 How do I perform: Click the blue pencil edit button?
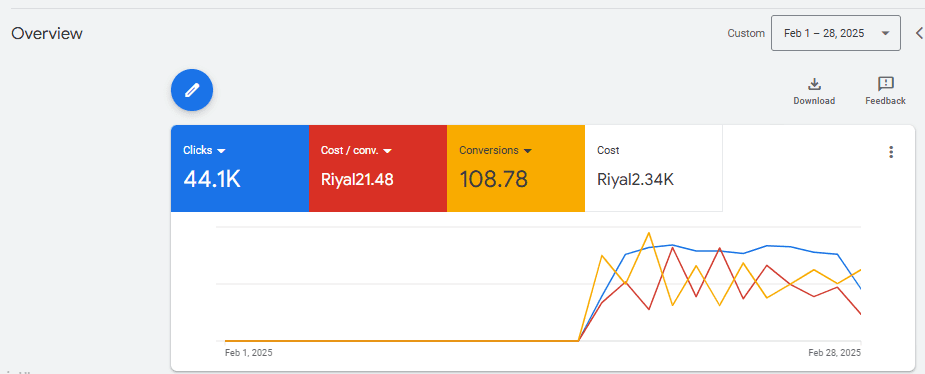coord(192,90)
